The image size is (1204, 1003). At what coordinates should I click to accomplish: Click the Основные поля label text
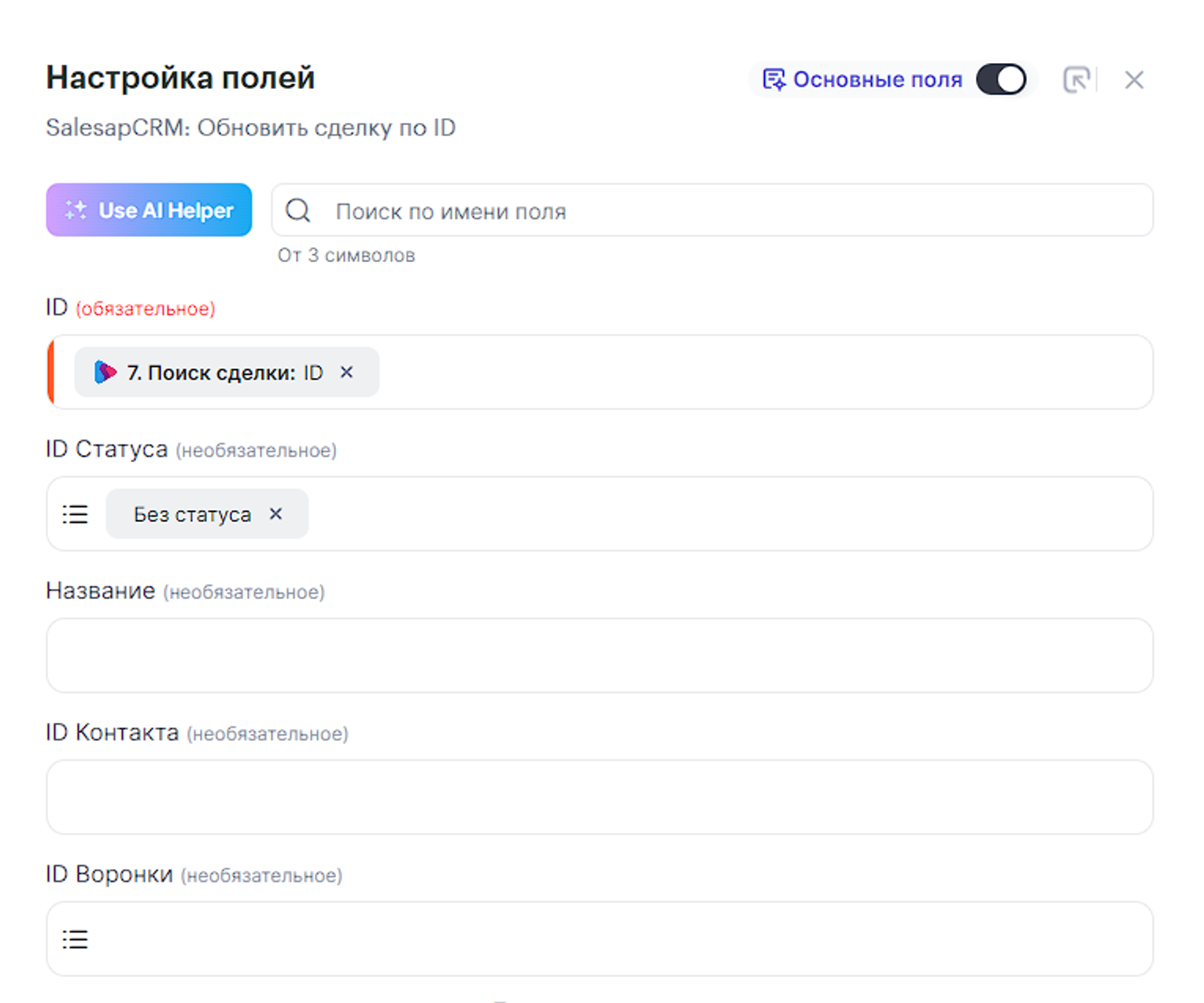[x=877, y=80]
